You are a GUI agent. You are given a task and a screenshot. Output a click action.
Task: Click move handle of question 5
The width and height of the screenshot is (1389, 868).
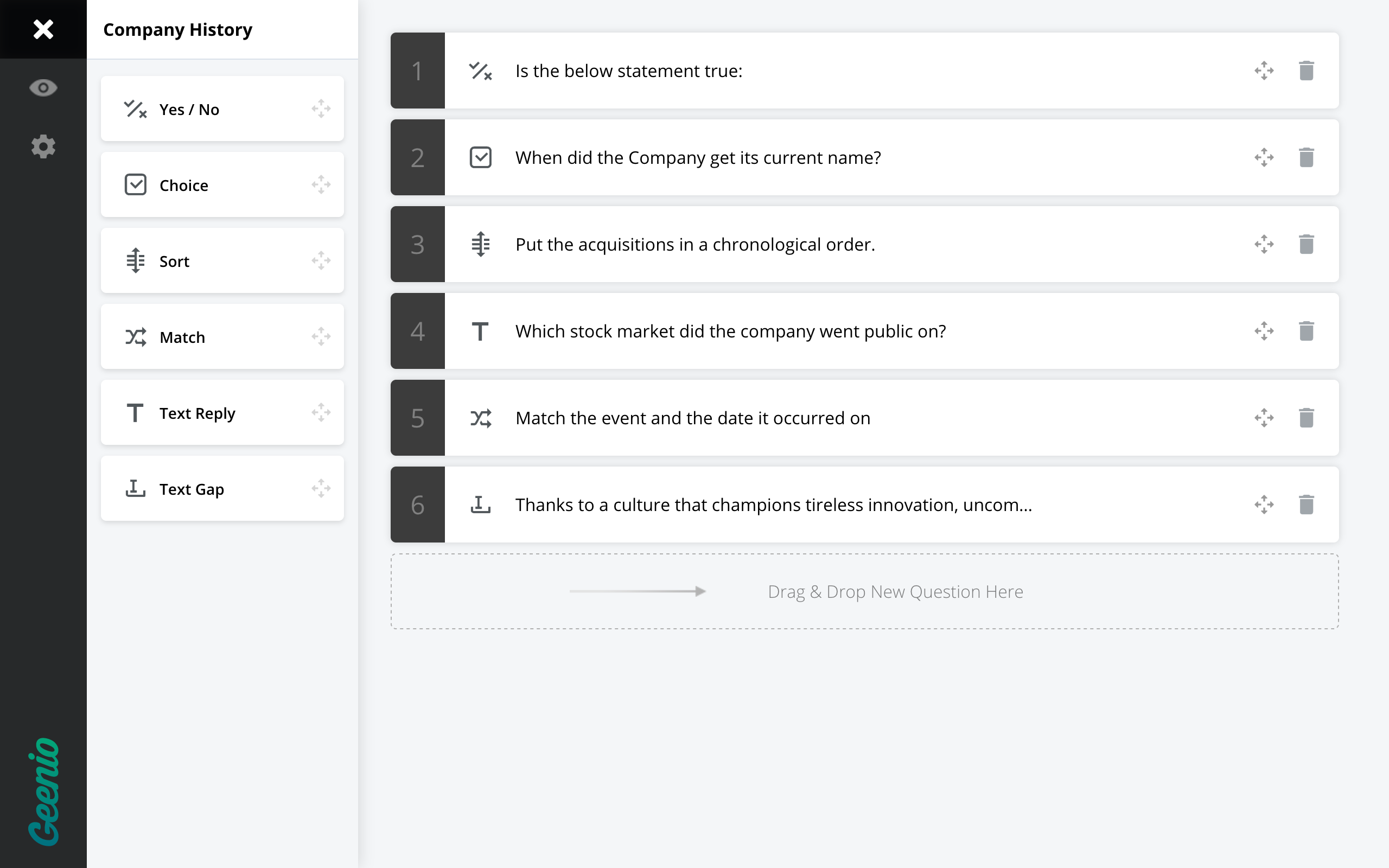[x=1264, y=418]
